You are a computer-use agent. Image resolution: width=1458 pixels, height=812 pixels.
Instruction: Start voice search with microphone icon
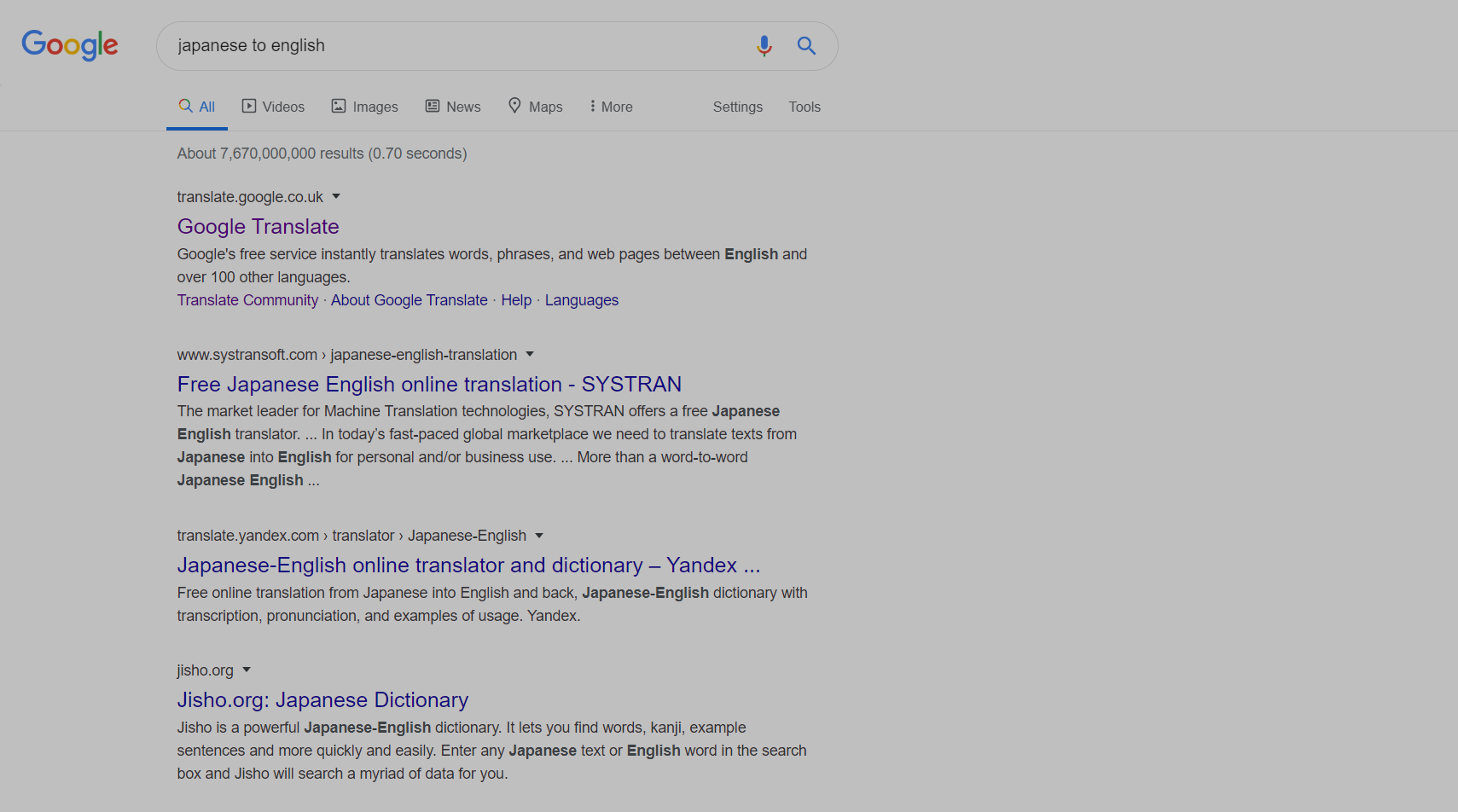click(764, 46)
